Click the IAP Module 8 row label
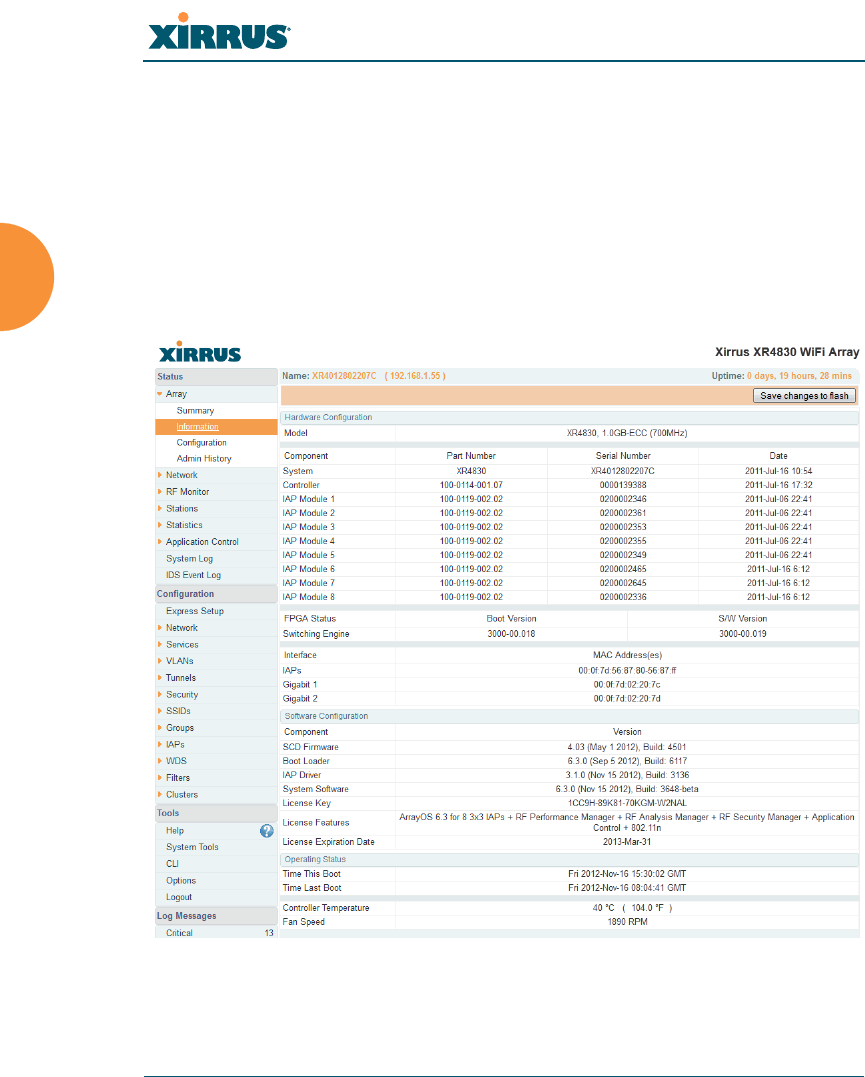865x1077 pixels. [x=308, y=598]
